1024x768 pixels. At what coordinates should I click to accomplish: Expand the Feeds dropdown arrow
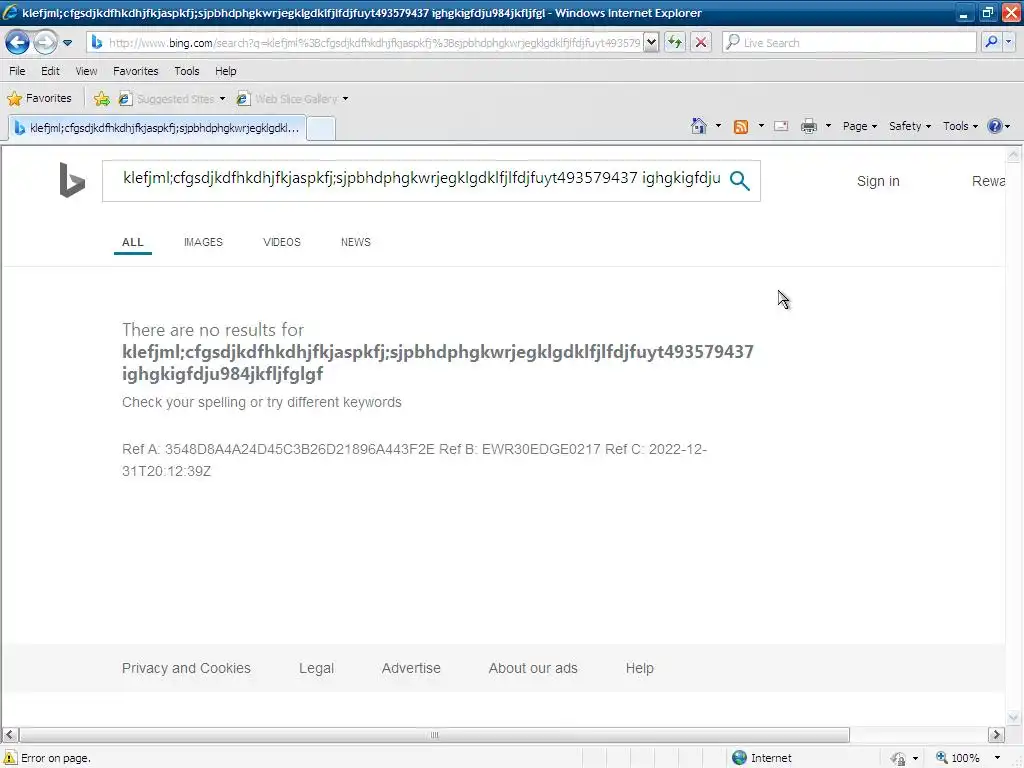tap(761, 126)
